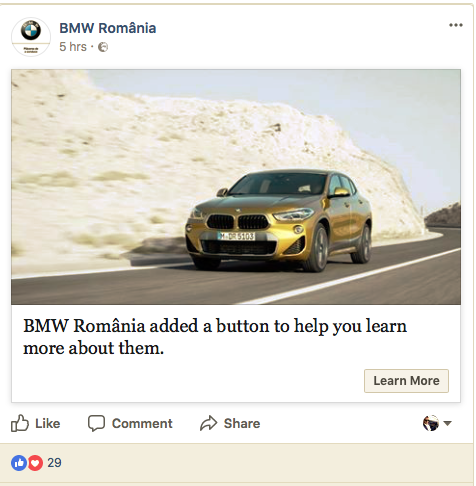
Task: Click the blue like reaction badge
Action: point(19,463)
